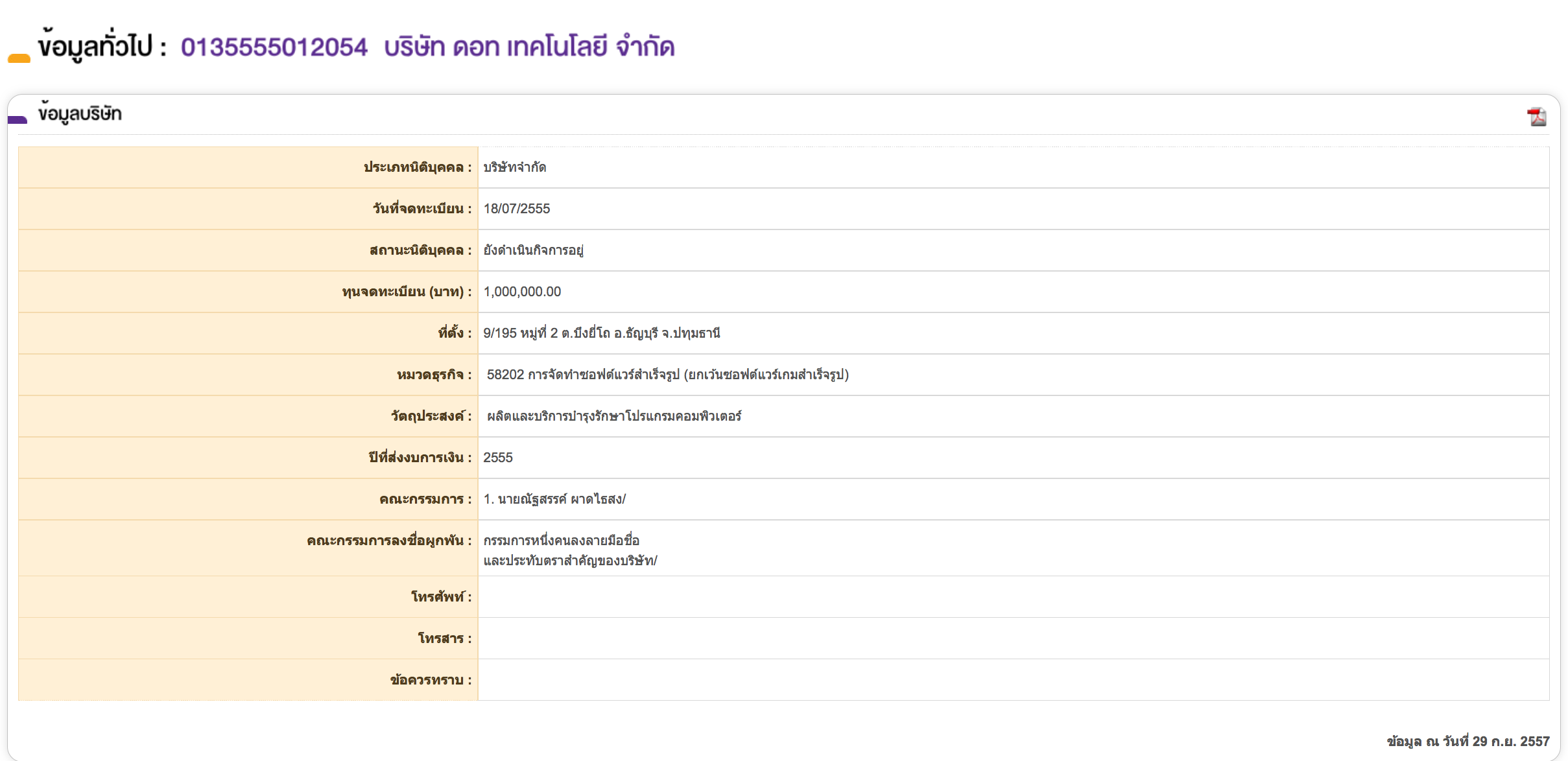Click the PDF export icon
1568x761 pixels.
[1536, 117]
